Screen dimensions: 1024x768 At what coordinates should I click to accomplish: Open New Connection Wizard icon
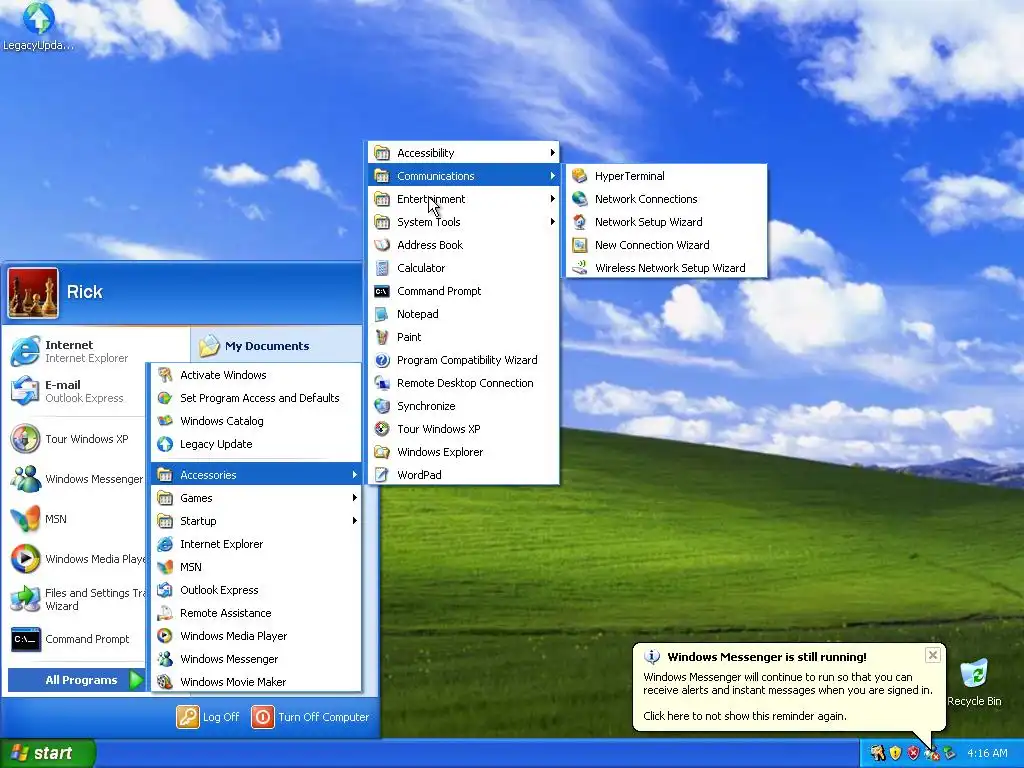click(x=579, y=245)
